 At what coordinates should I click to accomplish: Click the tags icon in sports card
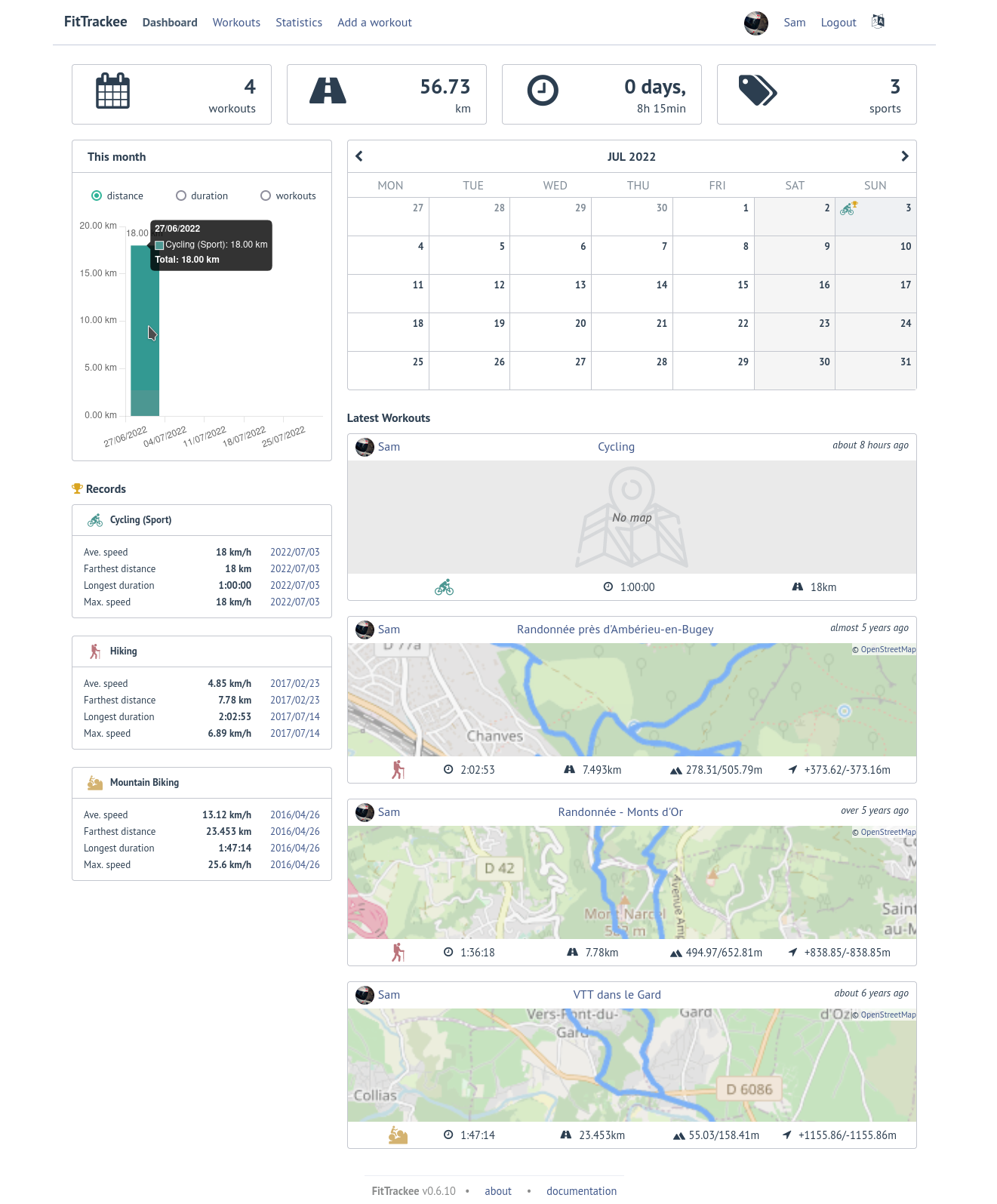(757, 91)
